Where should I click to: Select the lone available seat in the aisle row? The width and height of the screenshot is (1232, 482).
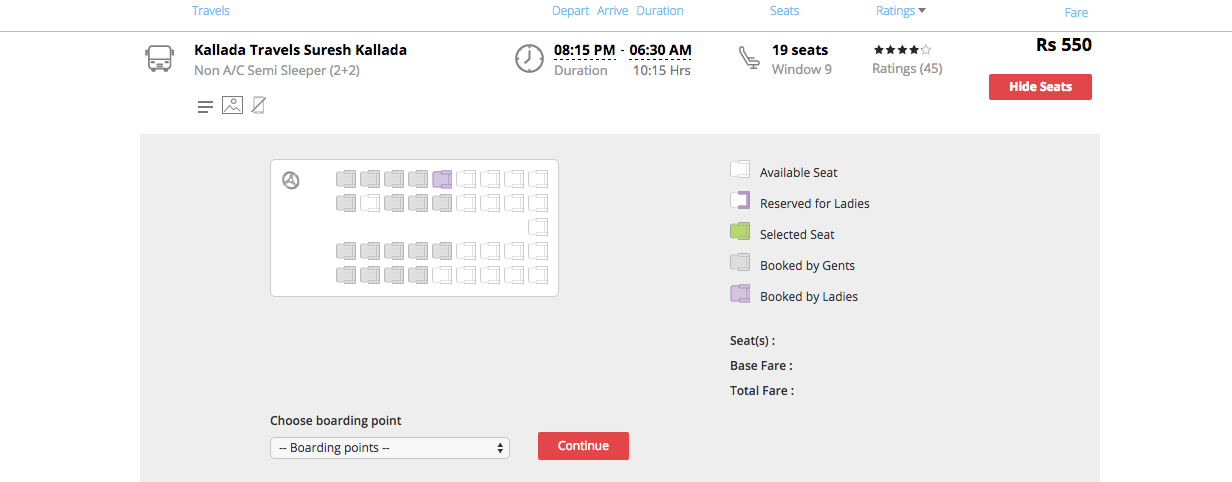(x=538, y=227)
